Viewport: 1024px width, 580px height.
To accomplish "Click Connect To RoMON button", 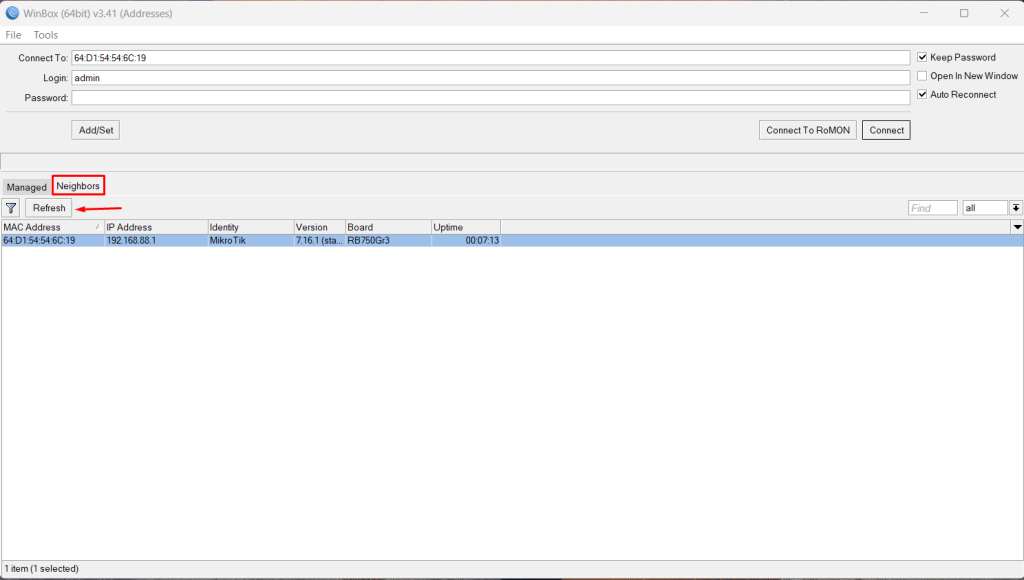I will pyautogui.click(x=808, y=130).
